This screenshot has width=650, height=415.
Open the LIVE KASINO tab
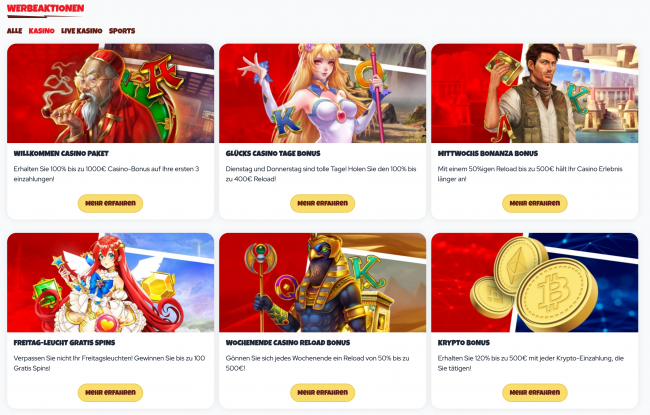coord(82,31)
